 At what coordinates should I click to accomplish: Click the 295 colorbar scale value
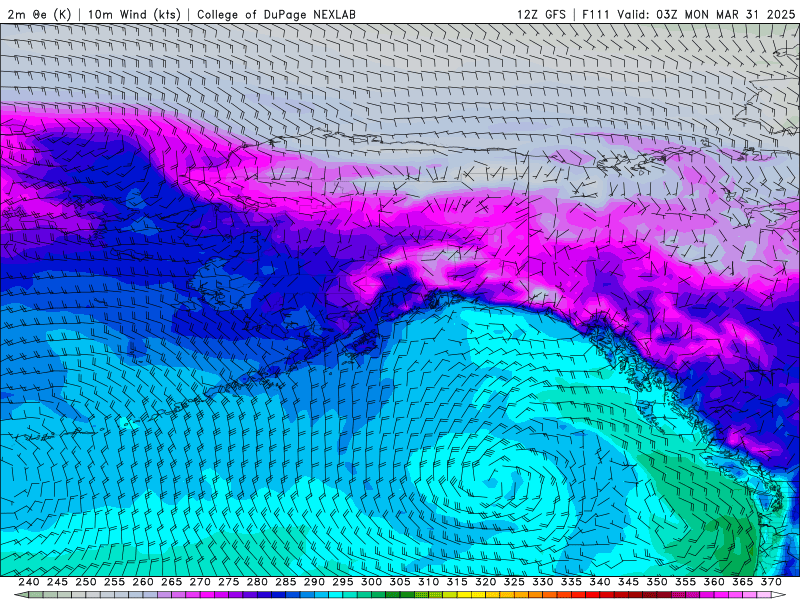tap(343, 582)
